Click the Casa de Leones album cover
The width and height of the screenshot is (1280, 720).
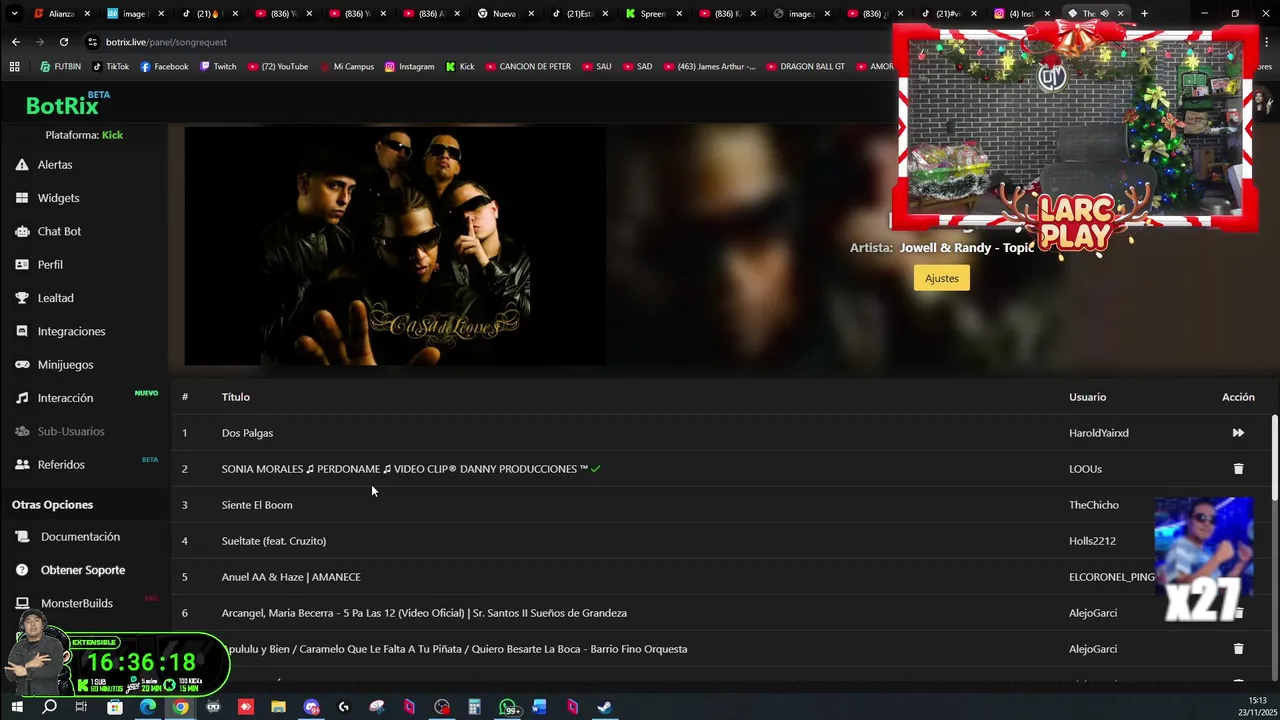tap(395, 246)
